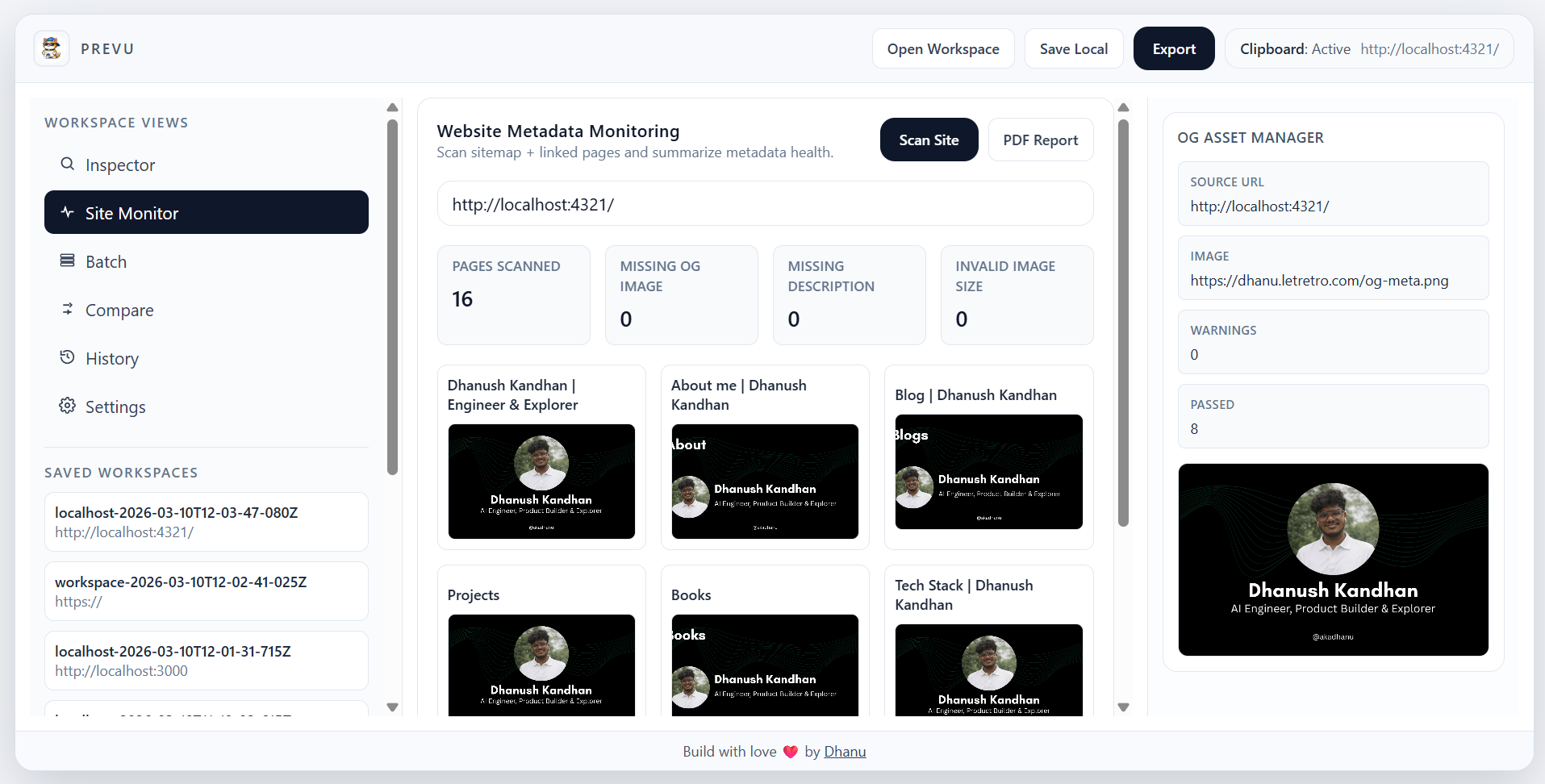Click the OG Asset Manager preview image
Image resolution: width=1545 pixels, height=784 pixels.
[x=1333, y=560]
